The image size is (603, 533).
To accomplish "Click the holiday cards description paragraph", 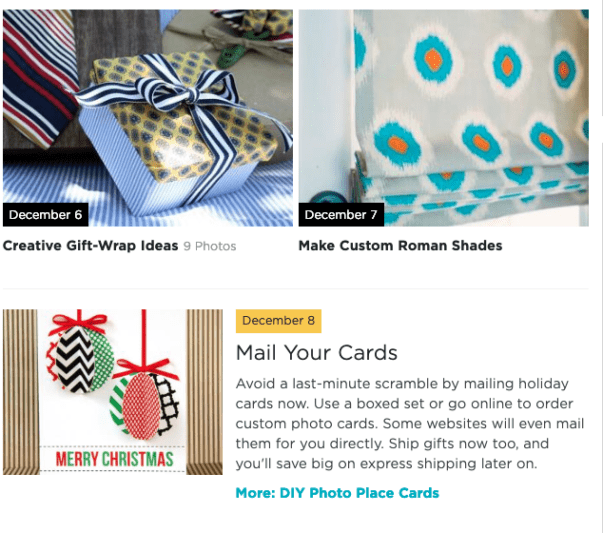I will pyautogui.click(x=410, y=423).
